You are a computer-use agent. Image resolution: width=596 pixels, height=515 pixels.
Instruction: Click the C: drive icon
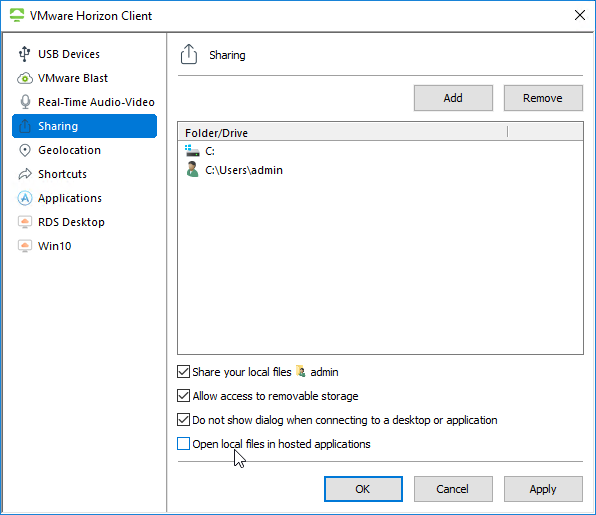click(192, 151)
